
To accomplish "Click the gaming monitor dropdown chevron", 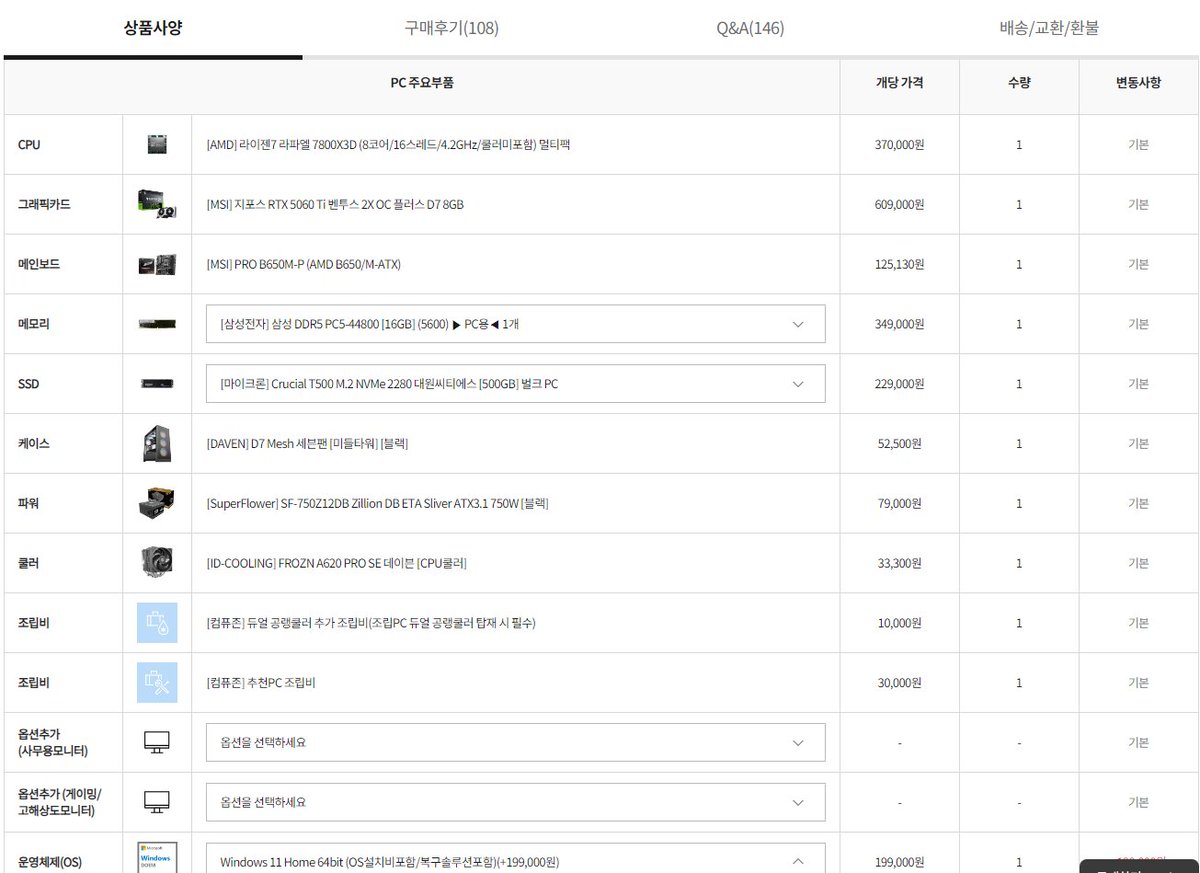I will (x=798, y=802).
